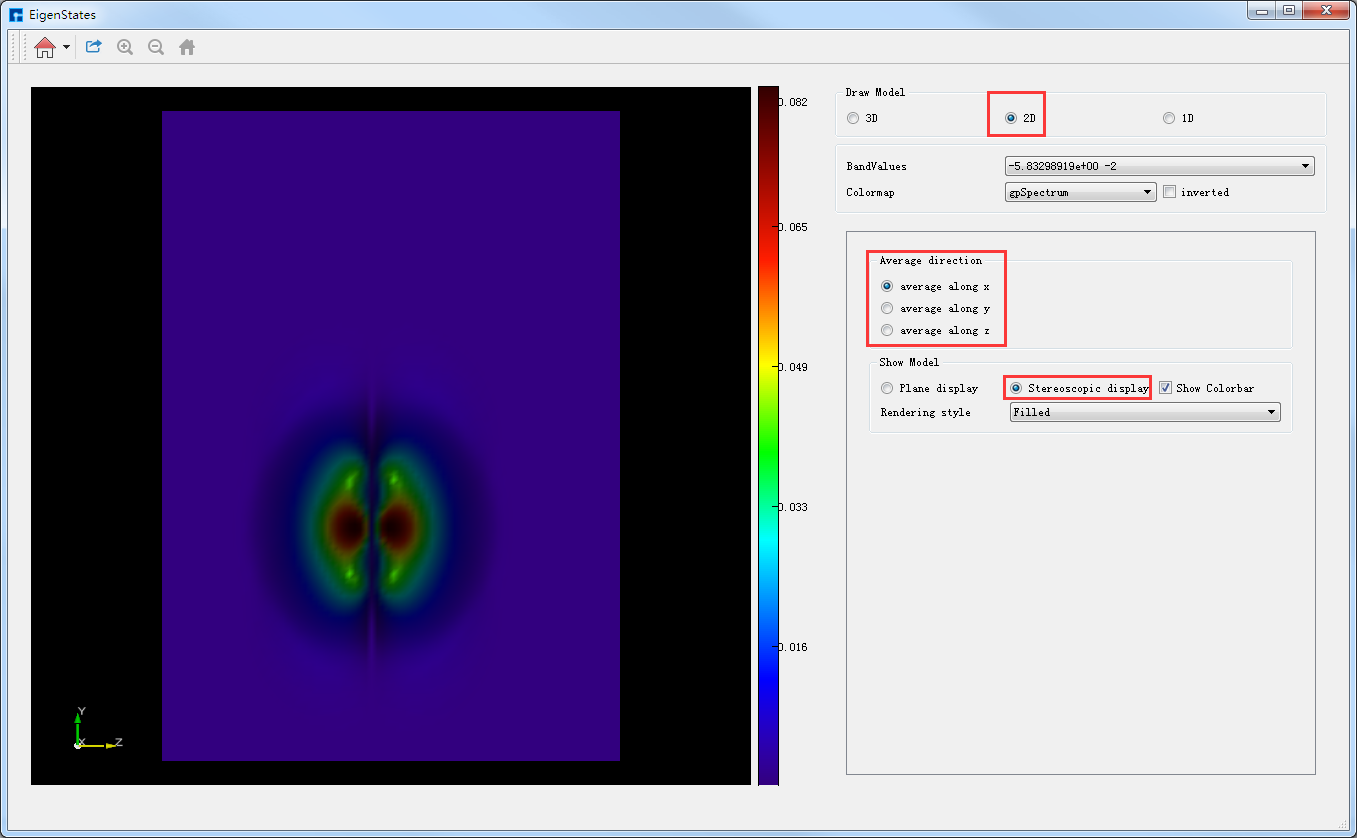Open the arrow next to red home icon
This screenshot has height=838, width=1357.
pos(66,47)
